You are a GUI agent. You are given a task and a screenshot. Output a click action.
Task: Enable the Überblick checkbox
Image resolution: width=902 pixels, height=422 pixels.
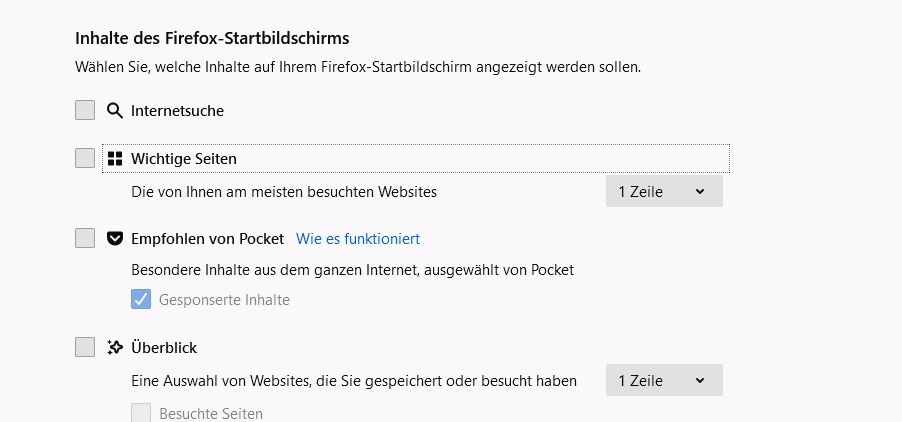click(x=85, y=348)
